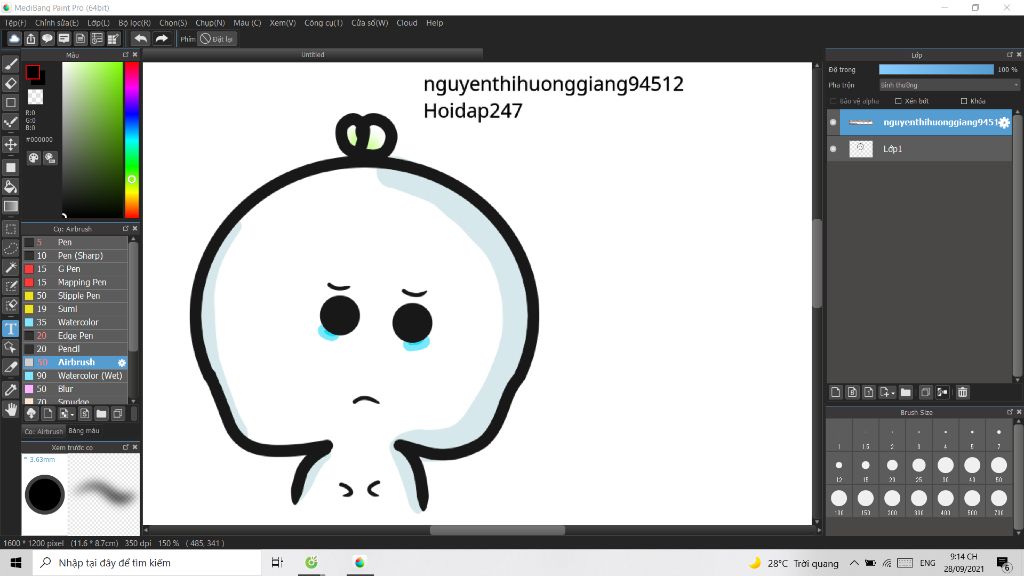This screenshot has height=576, width=1024.
Task: Select the Sumi brush
Action: point(75,309)
